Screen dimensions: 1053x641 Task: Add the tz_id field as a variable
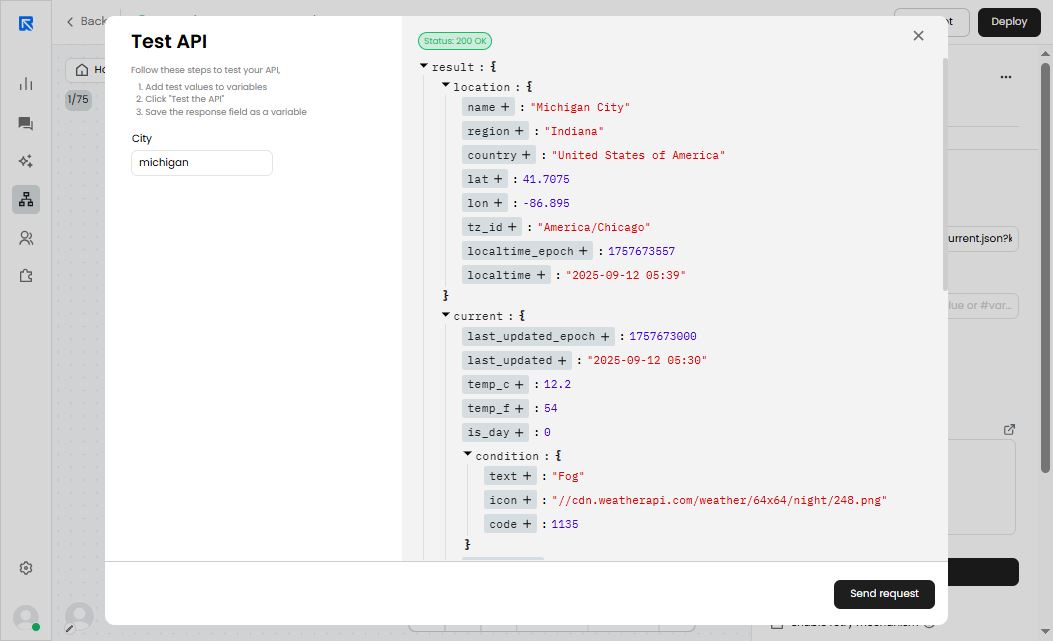tap(512, 227)
